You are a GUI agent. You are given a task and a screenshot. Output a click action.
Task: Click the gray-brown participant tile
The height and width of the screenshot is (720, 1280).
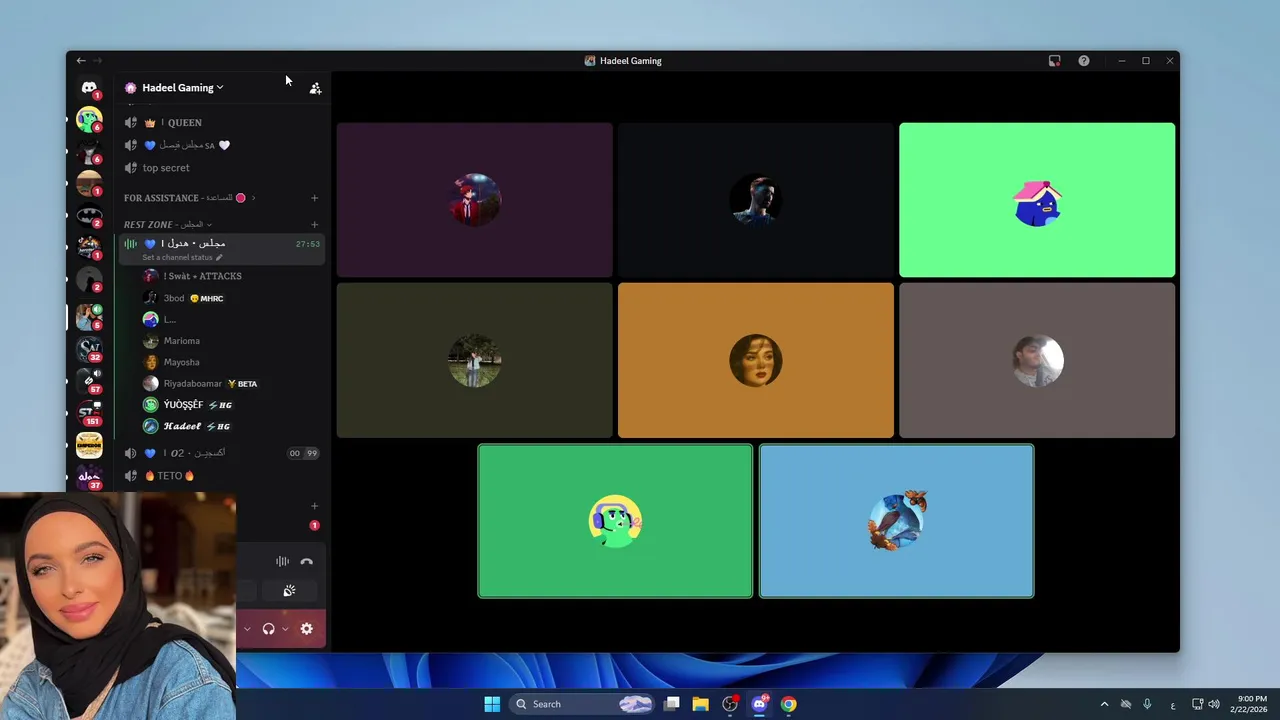click(x=1037, y=360)
